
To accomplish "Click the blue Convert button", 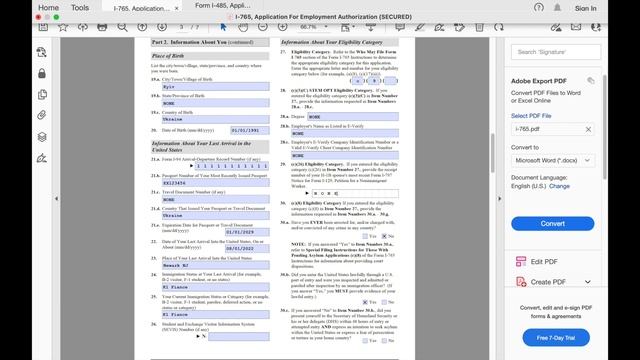I will click(553, 224).
